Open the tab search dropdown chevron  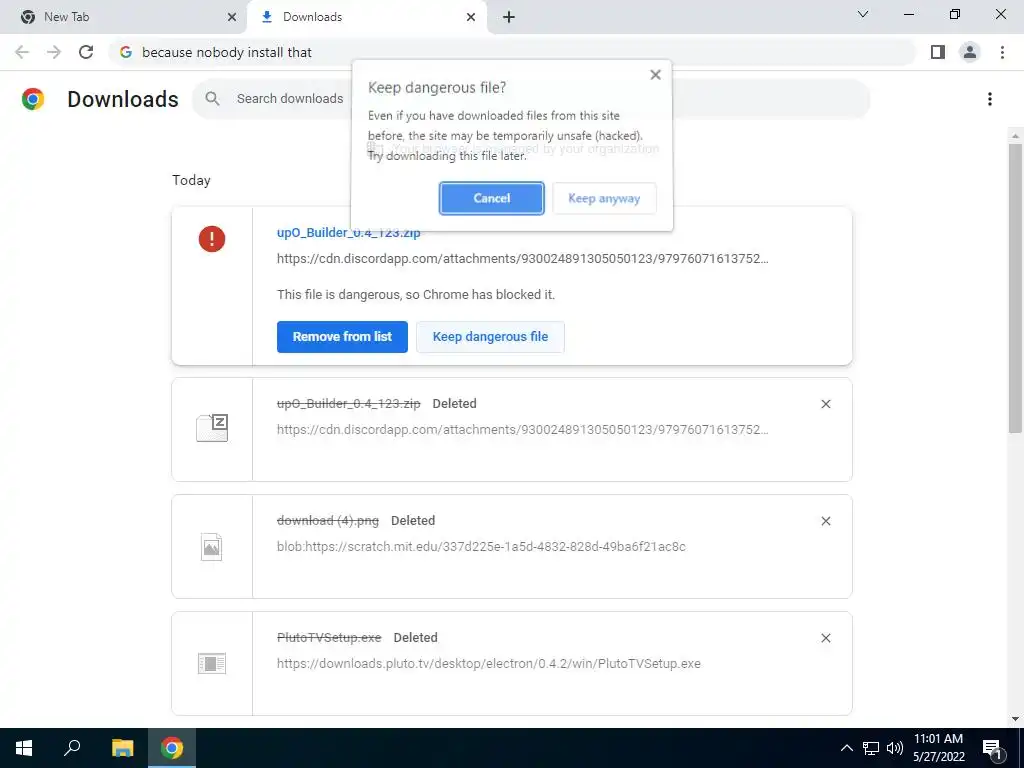click(863, 14)
